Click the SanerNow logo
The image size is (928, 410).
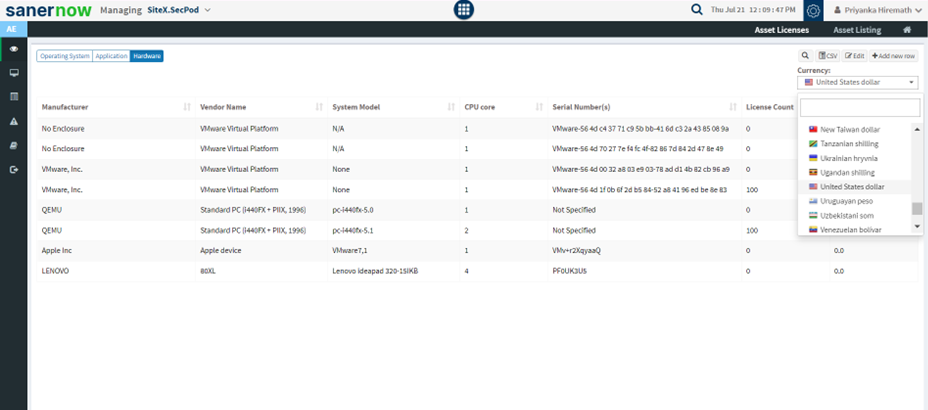(x=49, y=11)
